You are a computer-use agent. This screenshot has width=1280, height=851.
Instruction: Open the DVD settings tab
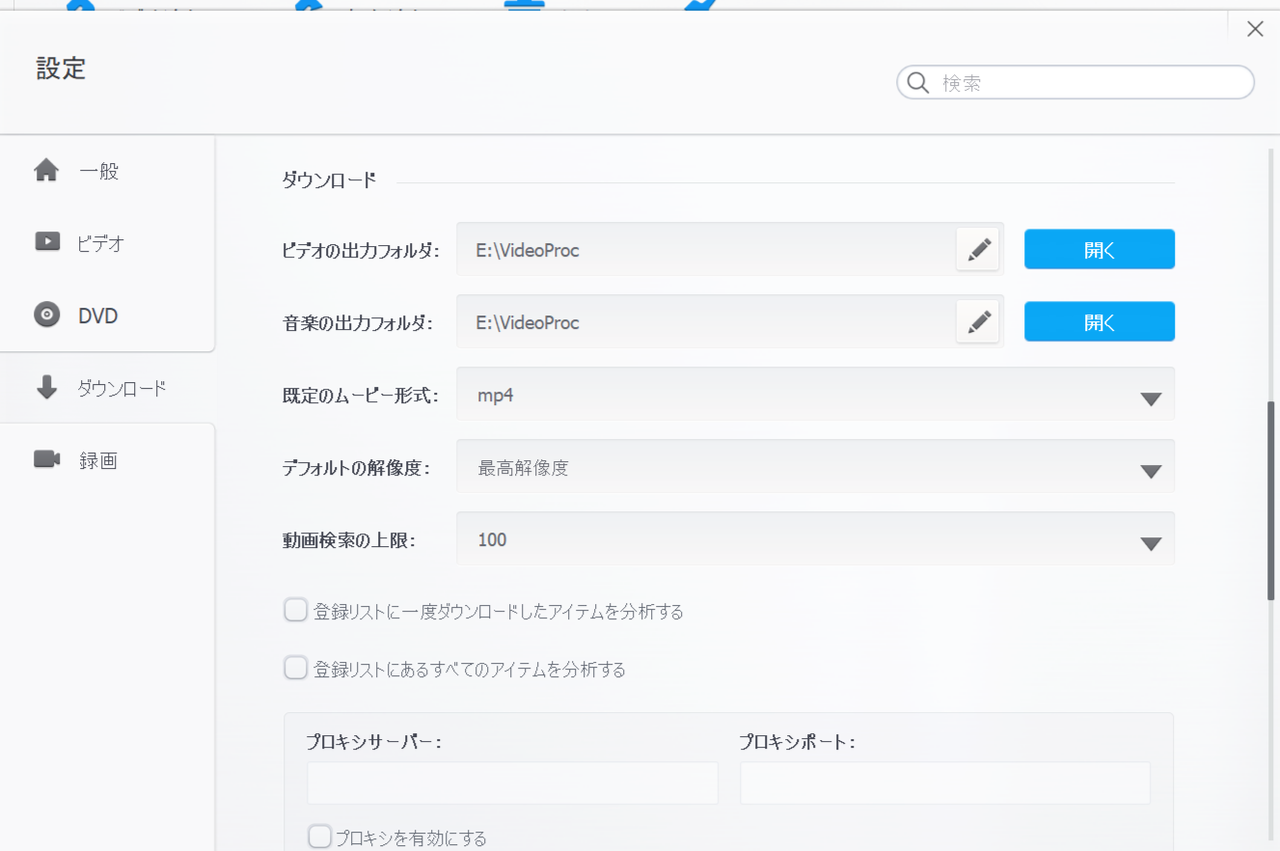tap(107, 315)
